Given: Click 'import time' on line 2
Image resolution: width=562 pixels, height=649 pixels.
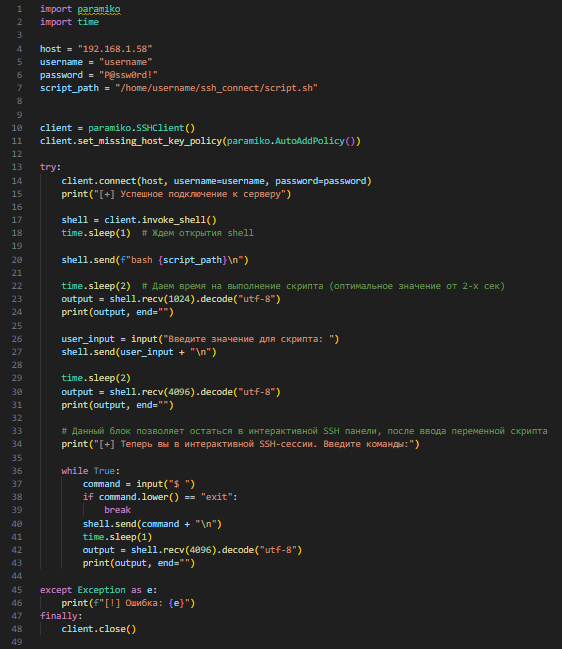Looking at the screenshot, I should pyautogui.click(x=69, y=22).
